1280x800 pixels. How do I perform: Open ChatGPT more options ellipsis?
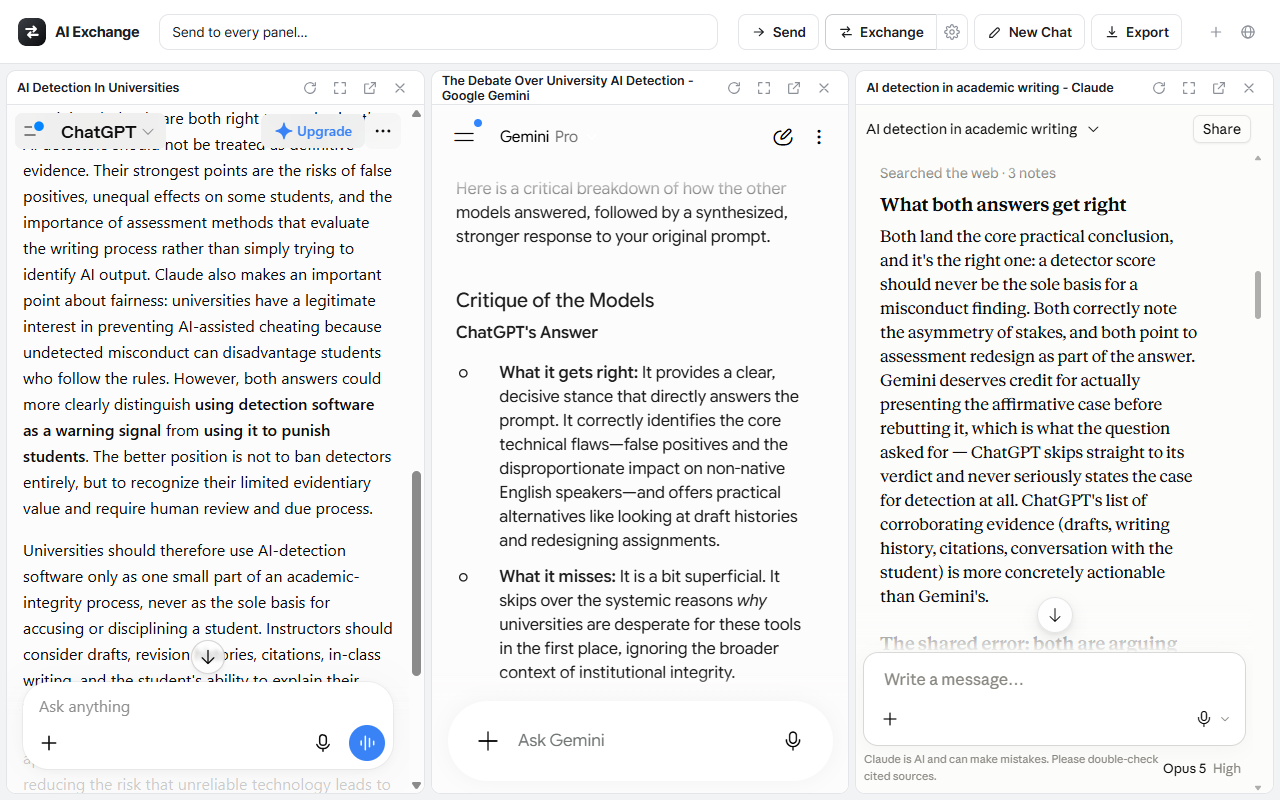pos(383,131)
